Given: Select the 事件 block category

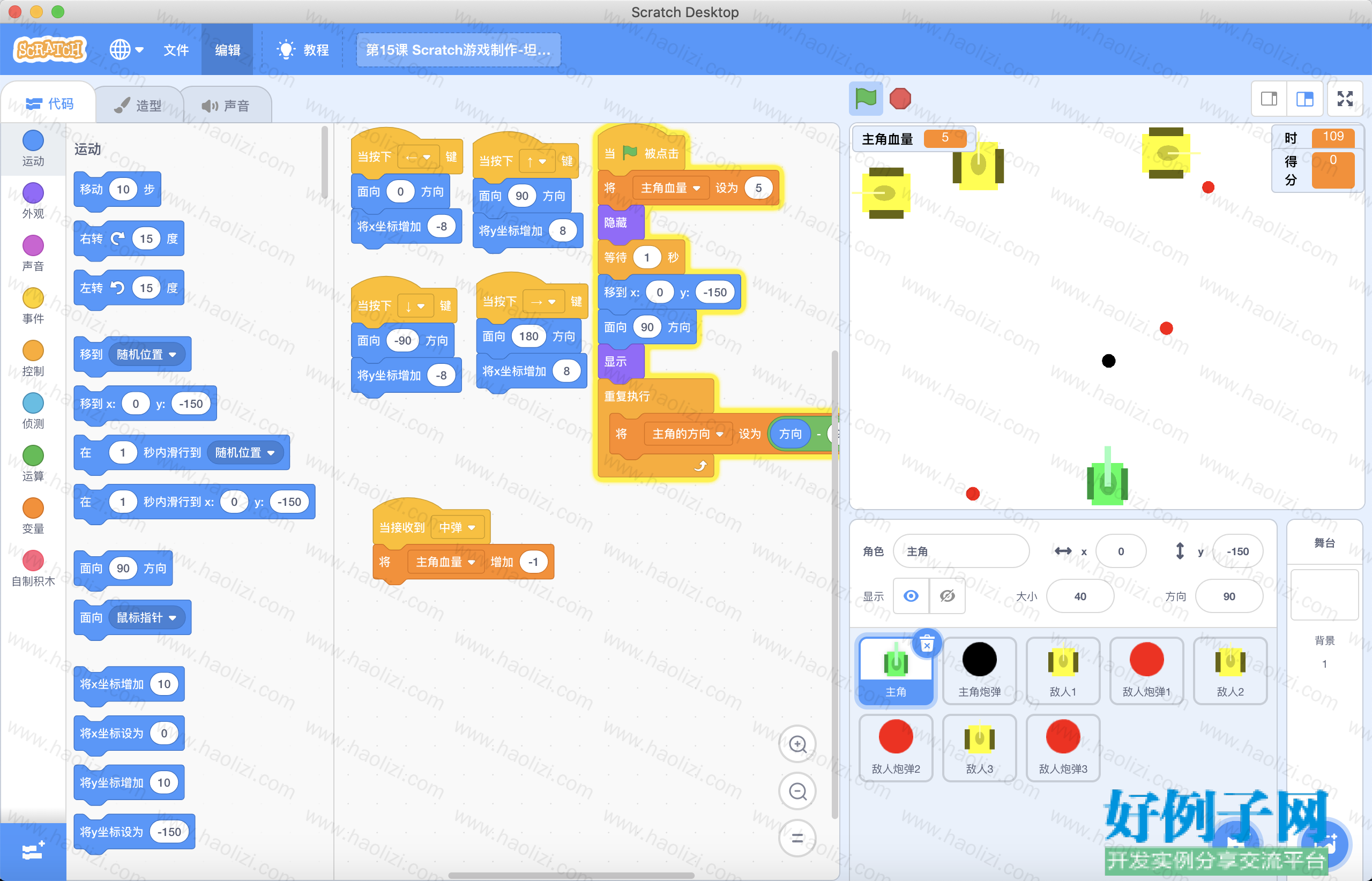Looking at the screenshot, I should (x=33, y=306).
